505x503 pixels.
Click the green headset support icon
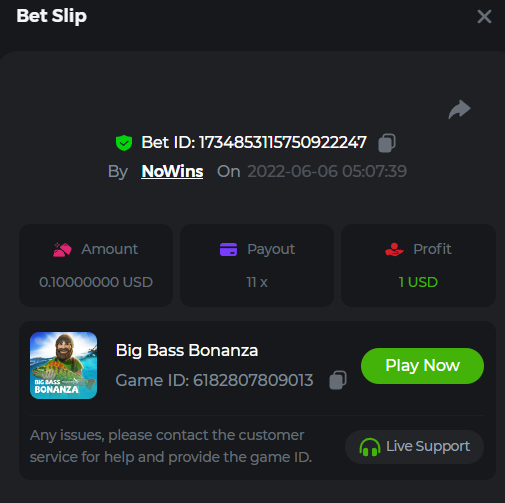point(370,447)
